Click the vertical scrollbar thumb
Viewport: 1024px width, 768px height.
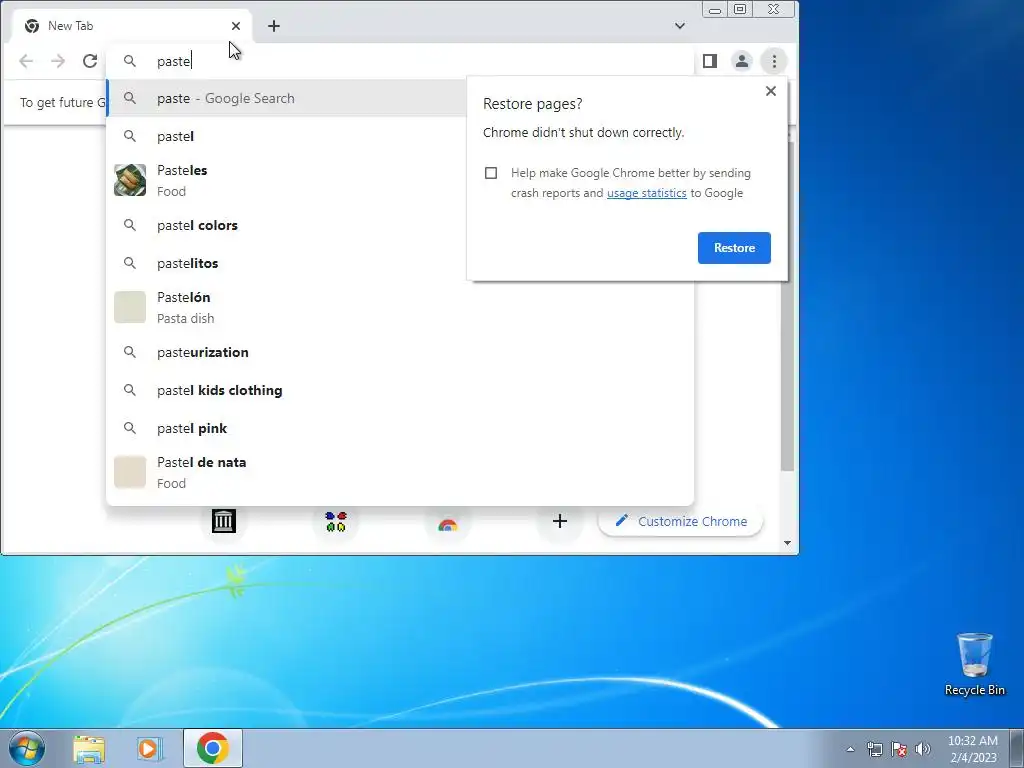(x=787, y=307)
